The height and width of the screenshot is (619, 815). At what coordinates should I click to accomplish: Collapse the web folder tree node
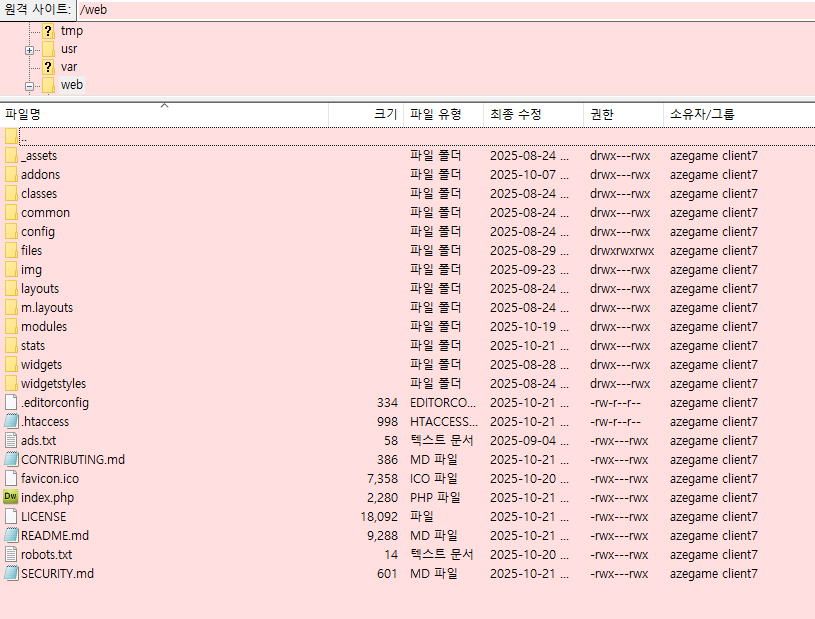click(x=30, y=86)
